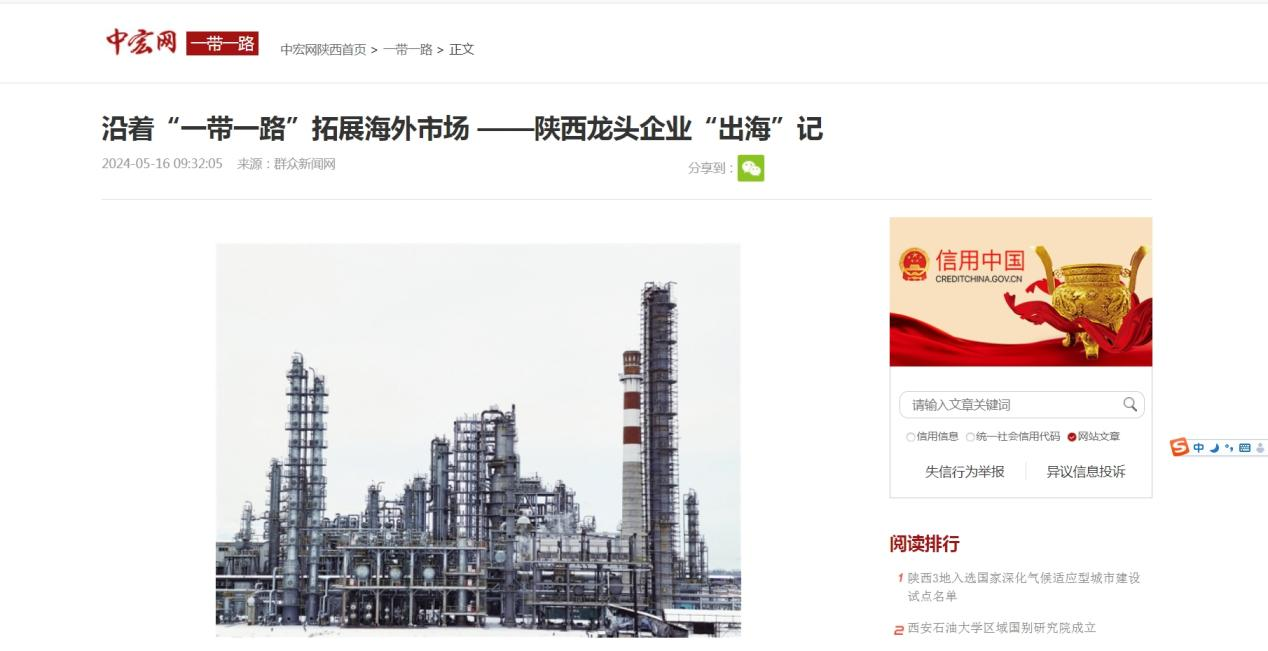The width and height of the screenshot is (1268, 651).
Task: Click 异议信息投诉 link
Action: click(x=1086, y=471)
